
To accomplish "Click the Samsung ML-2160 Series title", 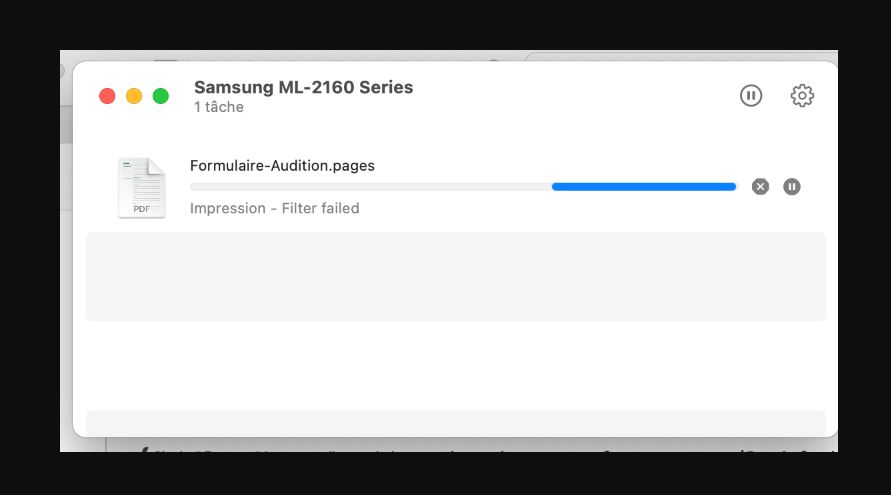I will [x=303, y=87].
